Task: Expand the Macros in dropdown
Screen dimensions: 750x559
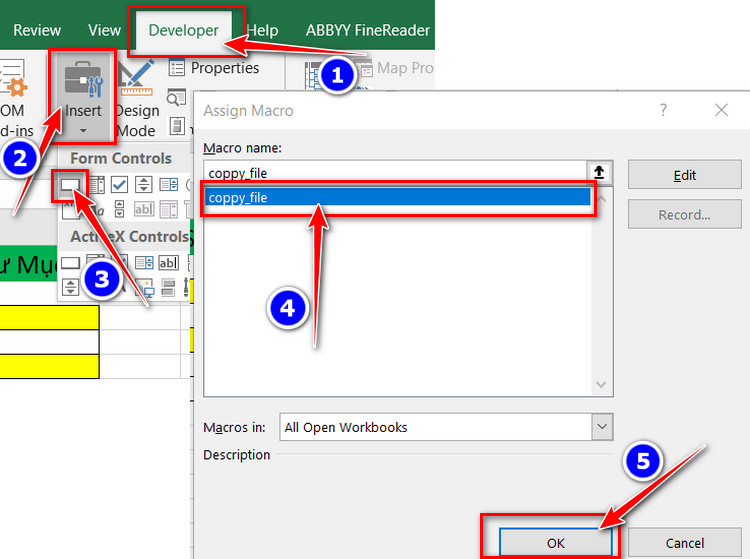Action: tap(601, 427)
